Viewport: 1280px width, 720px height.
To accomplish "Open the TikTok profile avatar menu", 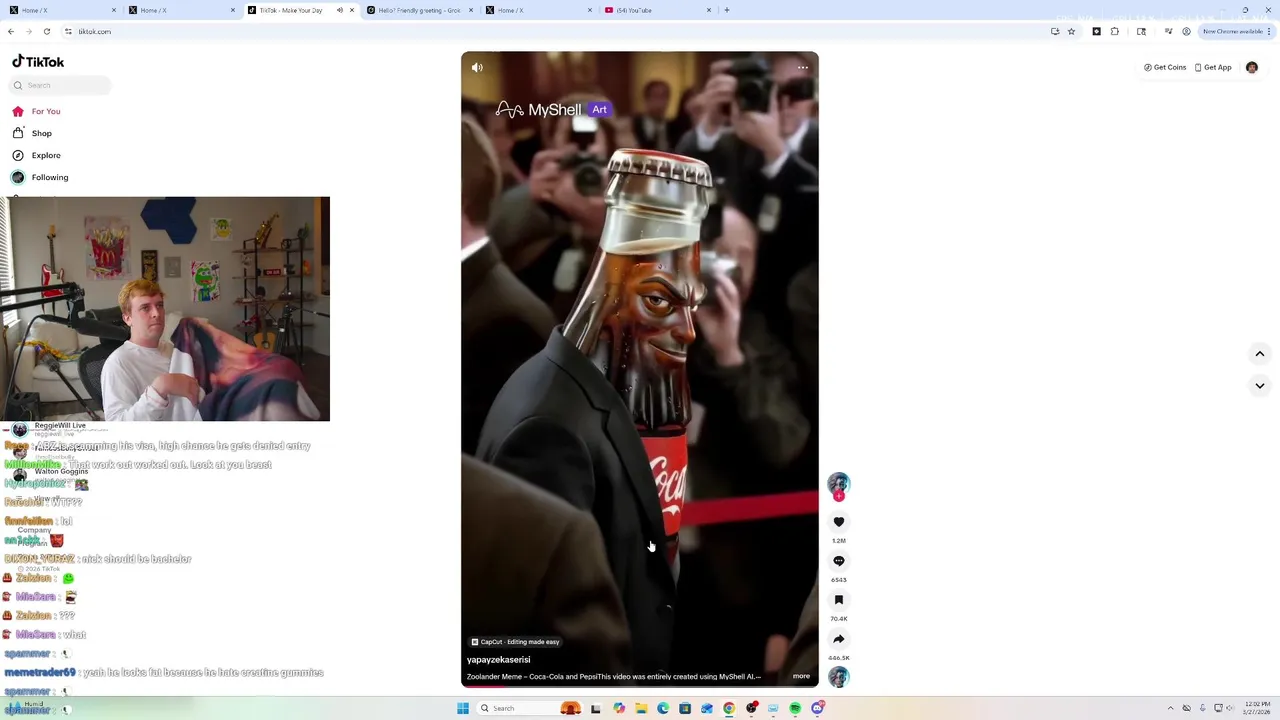I will (1252, 67).
